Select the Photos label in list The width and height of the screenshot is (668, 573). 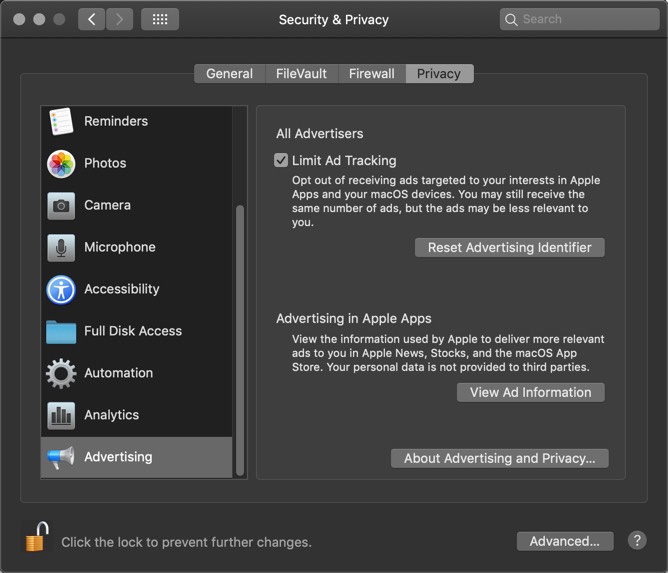point(105,164)
